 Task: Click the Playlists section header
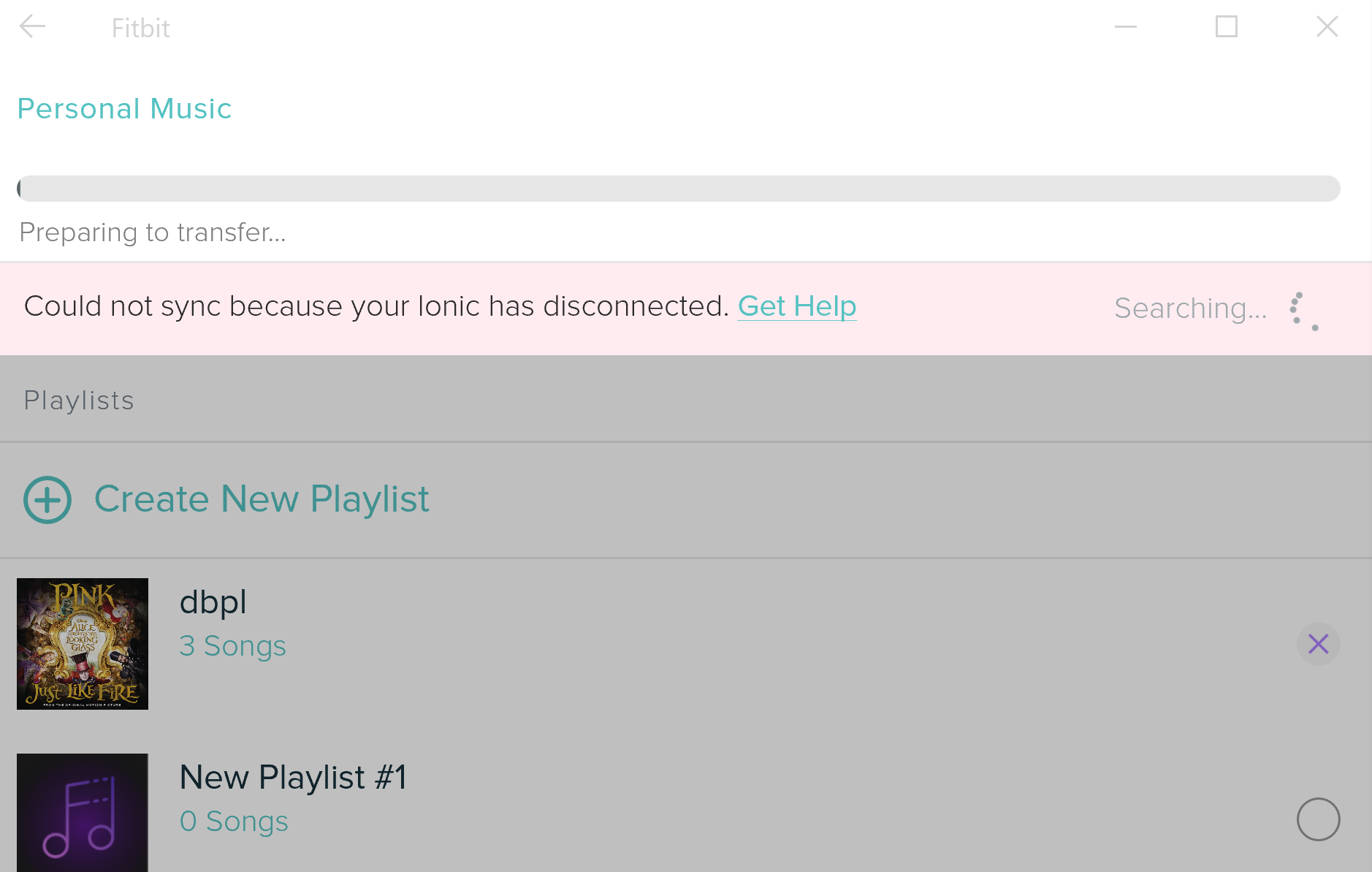[79, 401]
